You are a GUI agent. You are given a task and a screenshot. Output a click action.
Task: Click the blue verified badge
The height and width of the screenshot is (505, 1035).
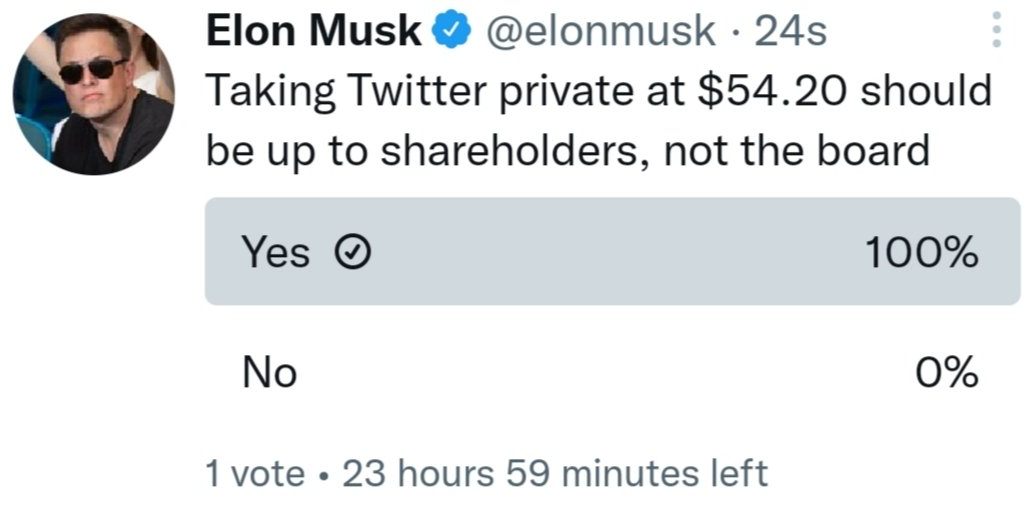click(450, 32)
